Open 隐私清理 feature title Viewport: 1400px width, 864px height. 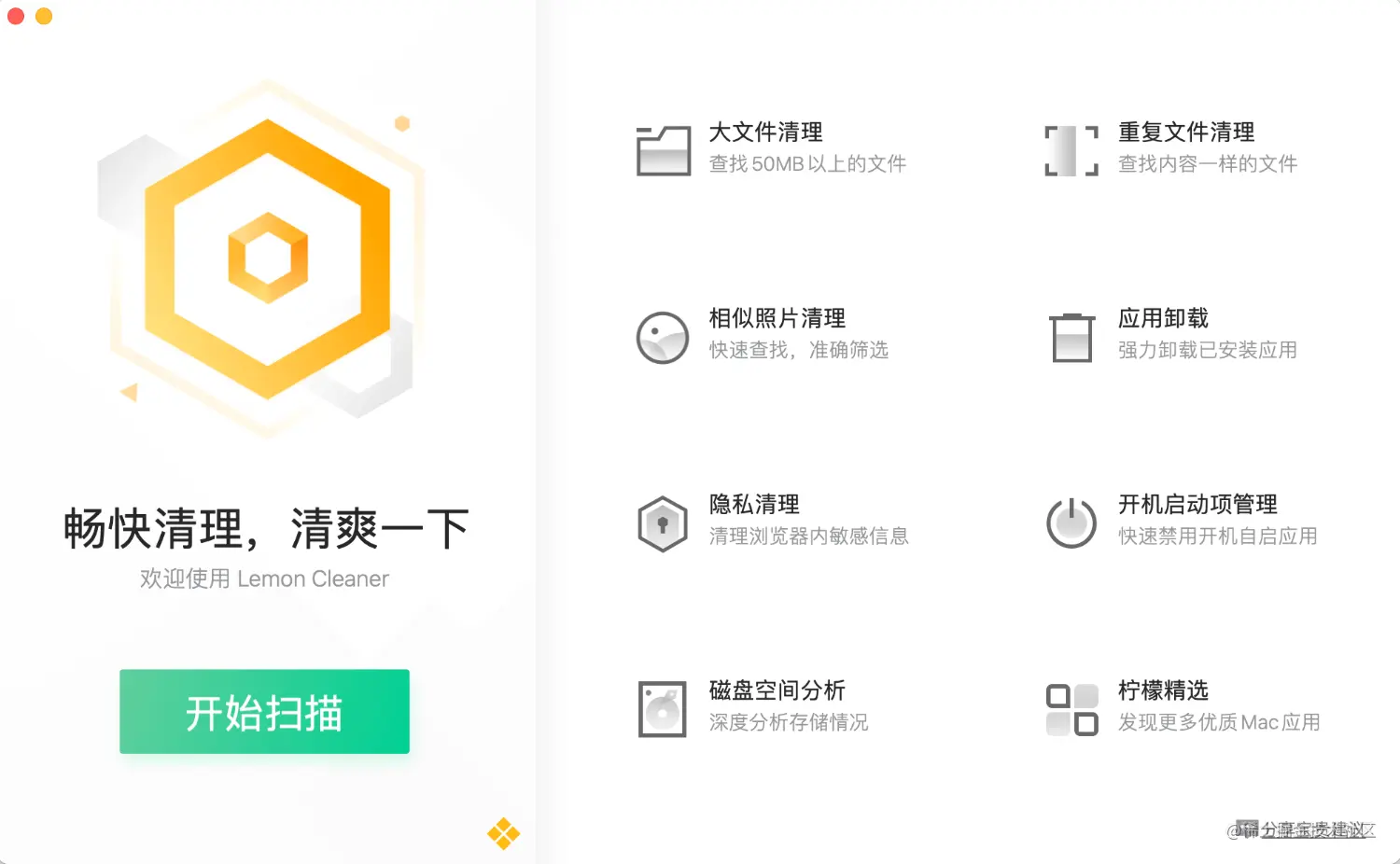point(754,505)
